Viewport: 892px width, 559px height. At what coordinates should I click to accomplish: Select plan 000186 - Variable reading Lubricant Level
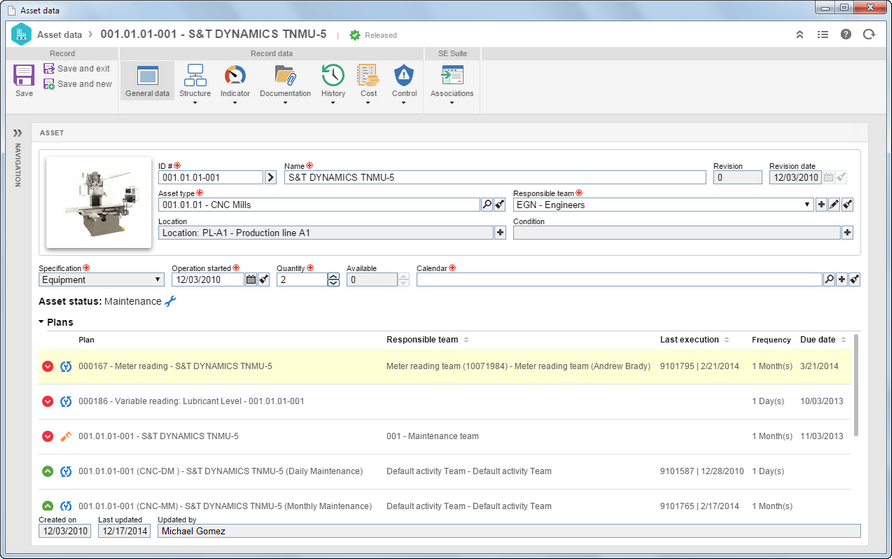pos(445,401)
